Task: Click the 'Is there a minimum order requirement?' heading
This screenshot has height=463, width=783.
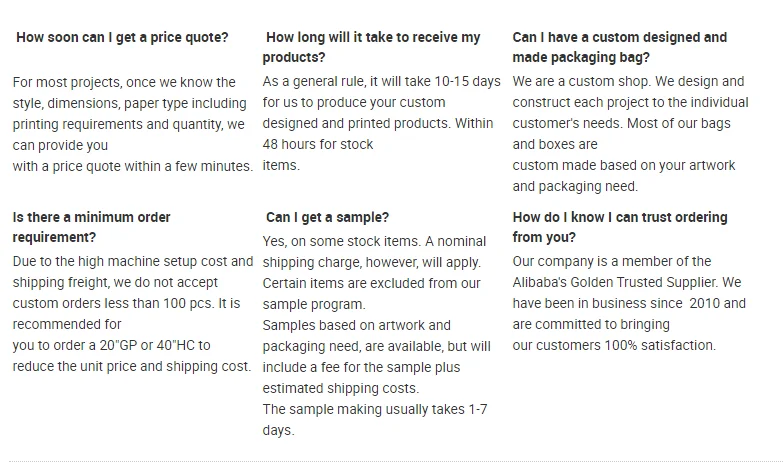Action: click(x=91, y=227)
